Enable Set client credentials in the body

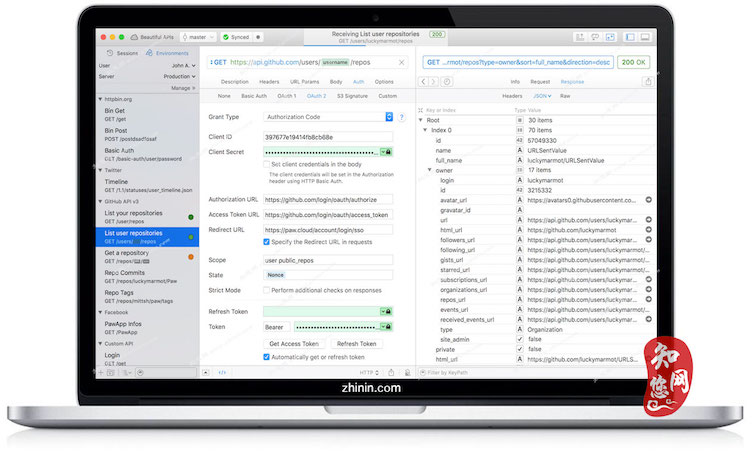(x=266, y=164)
